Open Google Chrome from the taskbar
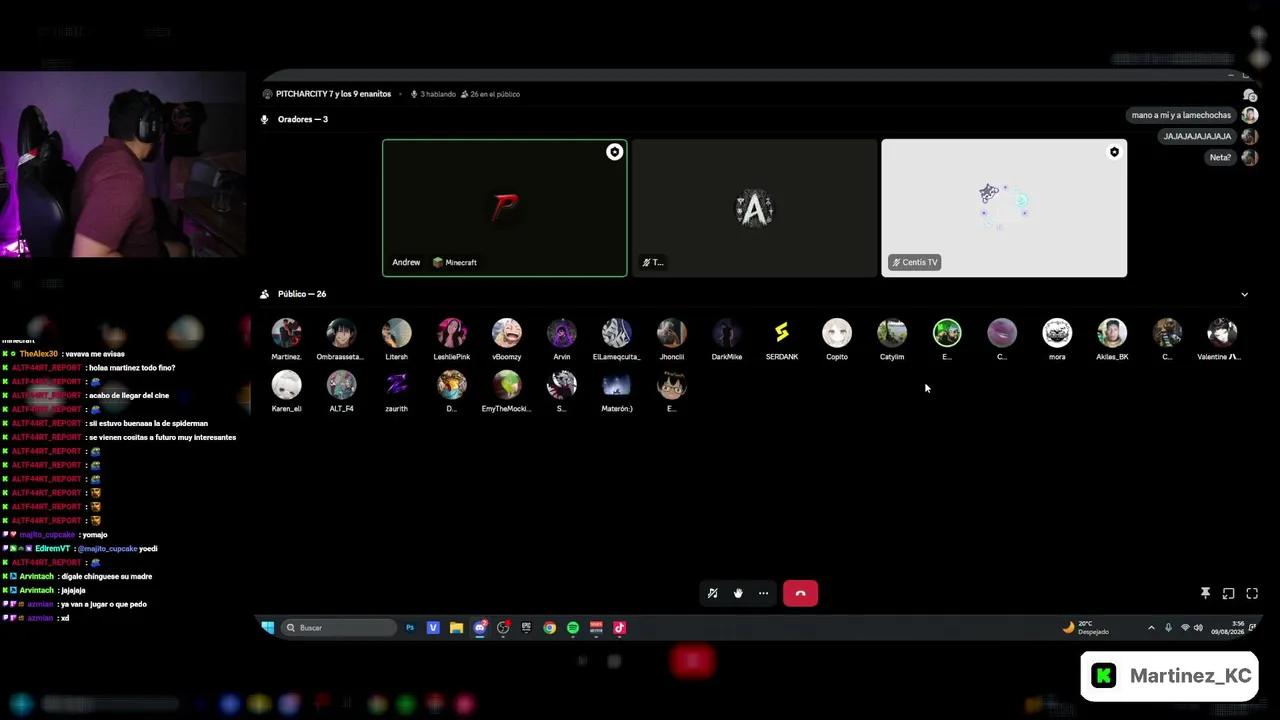The image size is (1280, 720). [x=549, y=628]
